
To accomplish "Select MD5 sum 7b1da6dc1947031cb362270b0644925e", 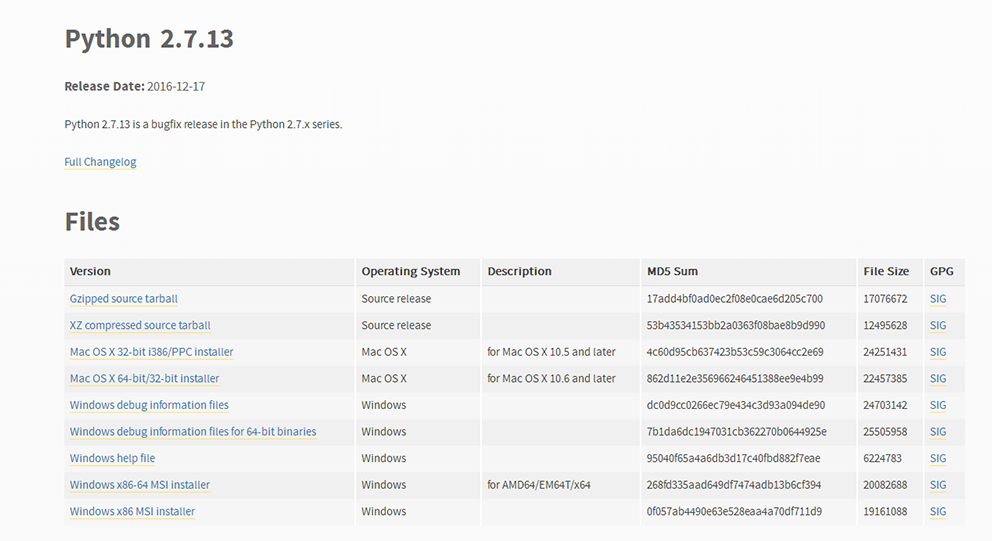I will [x=736, y=432].
